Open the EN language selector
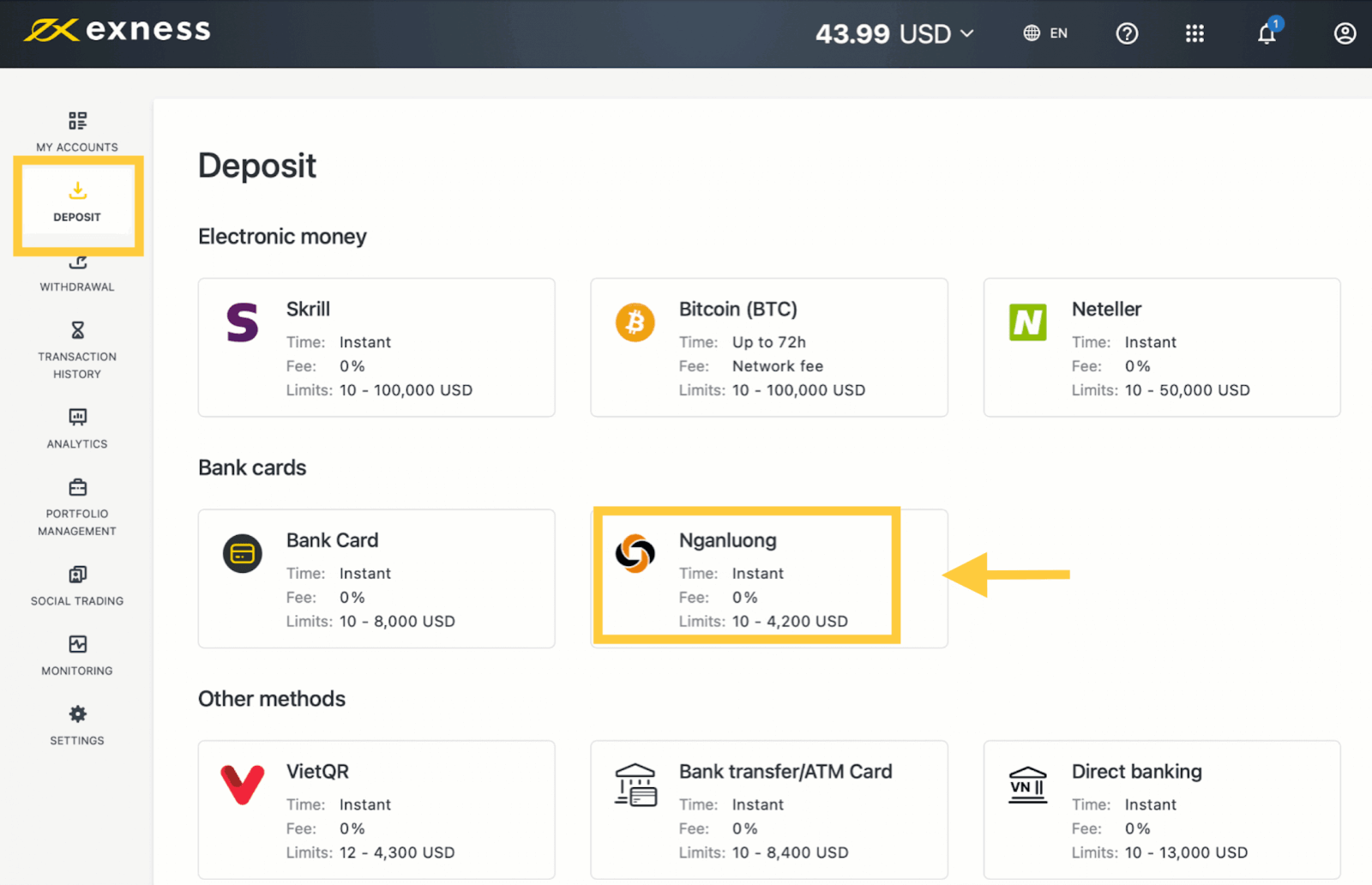Image resolution: width=1372 pixels, height=885 pixels. 1045,33
